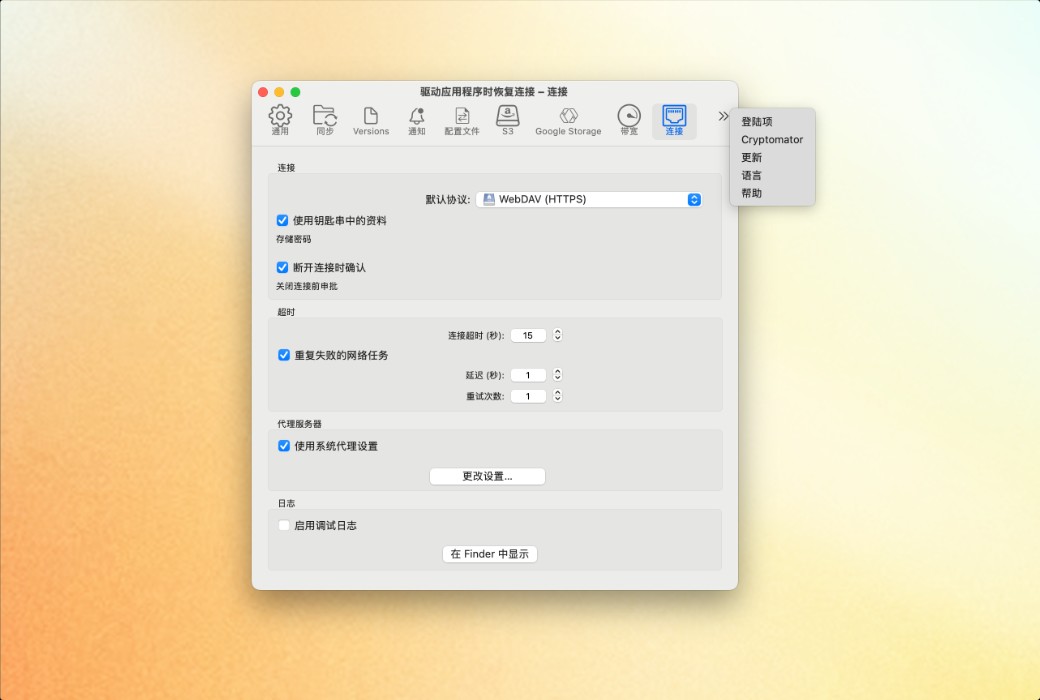Enable the 启用调试日志 checkbox

tap(283, 525)
